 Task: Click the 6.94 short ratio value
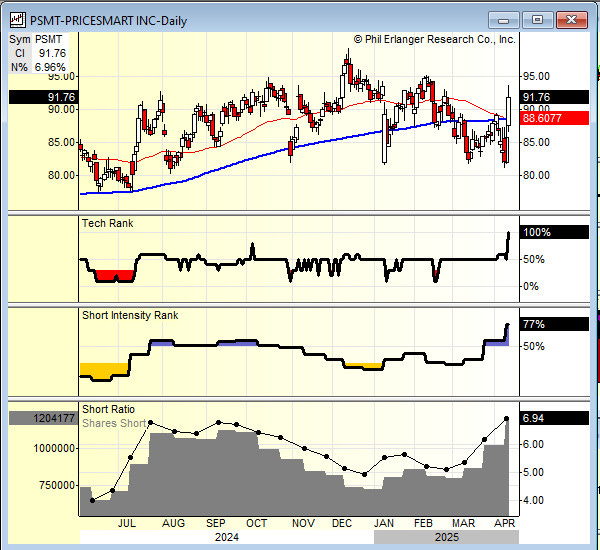(x=554, y=418)
